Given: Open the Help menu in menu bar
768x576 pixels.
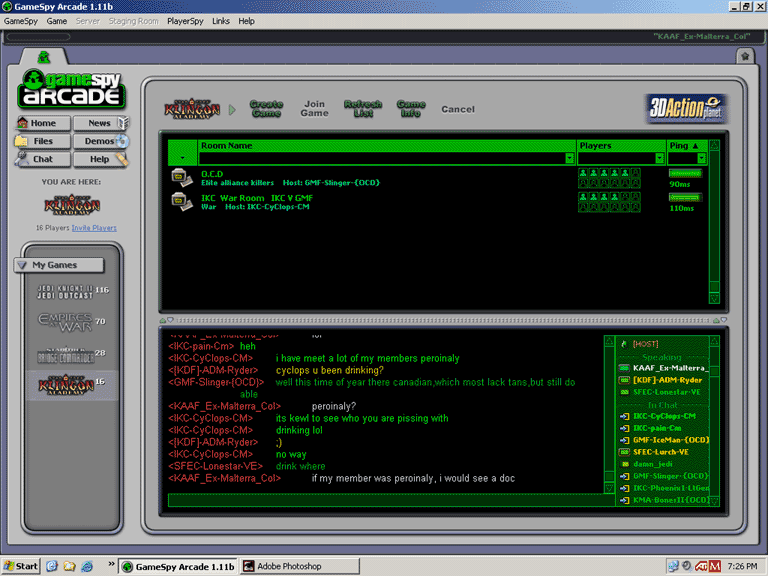Looking at the screenshot, I should (x=246, y=21).
